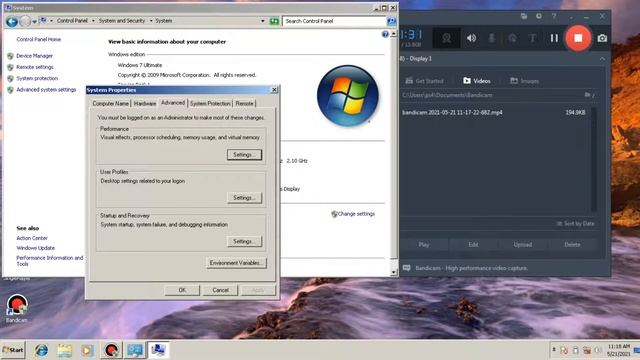Open the Bandicam desktop shortcut
640x360 pixels.
[x=16, y=309]
